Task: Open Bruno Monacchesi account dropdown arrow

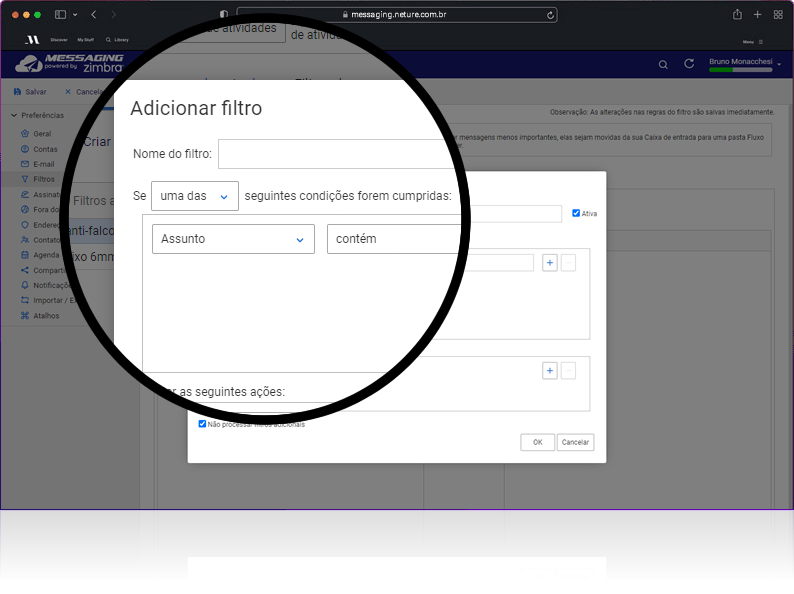Action: pos(779,64)
